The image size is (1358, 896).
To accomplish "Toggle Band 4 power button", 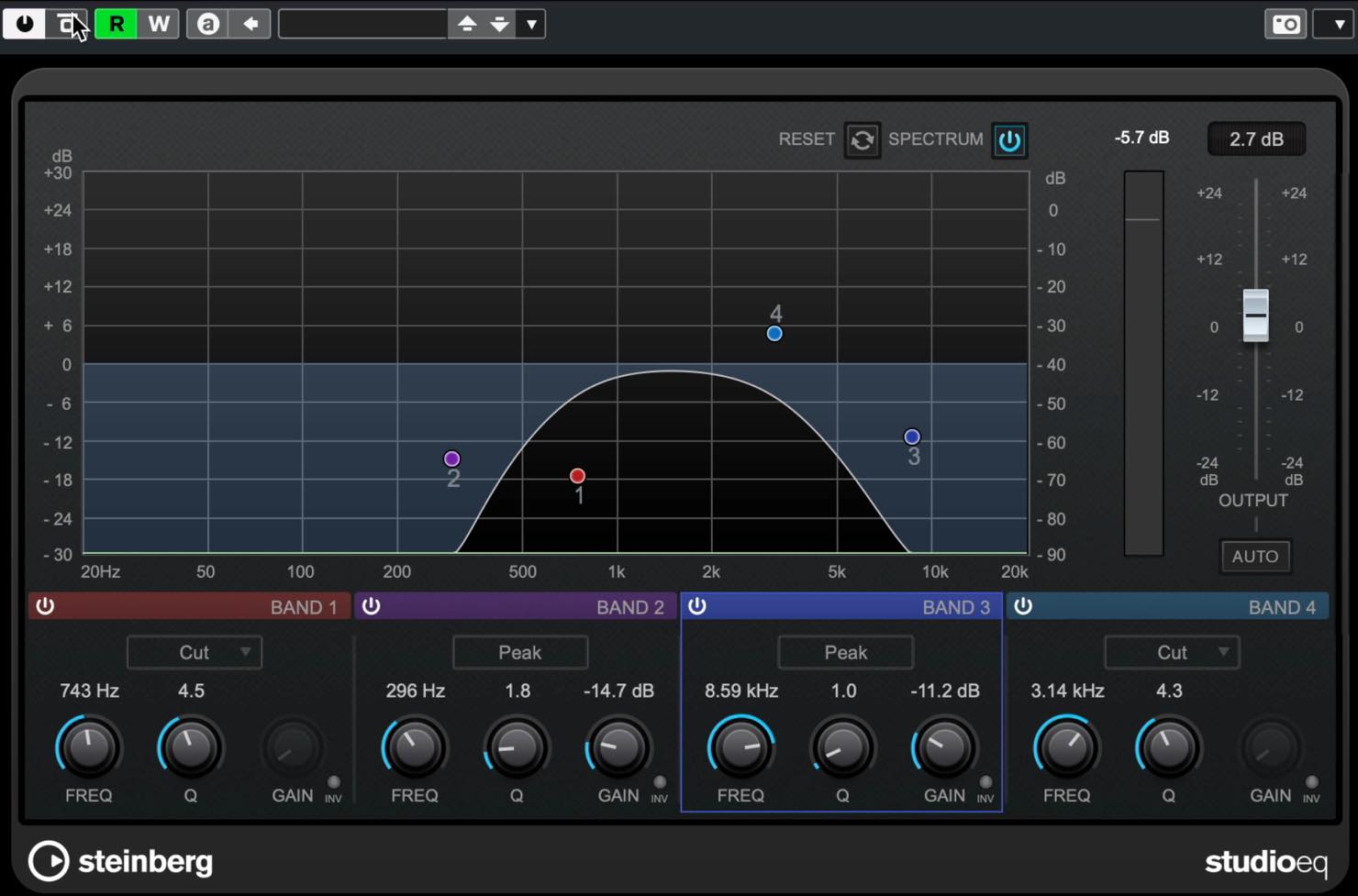I will [x=1023, y=606].
